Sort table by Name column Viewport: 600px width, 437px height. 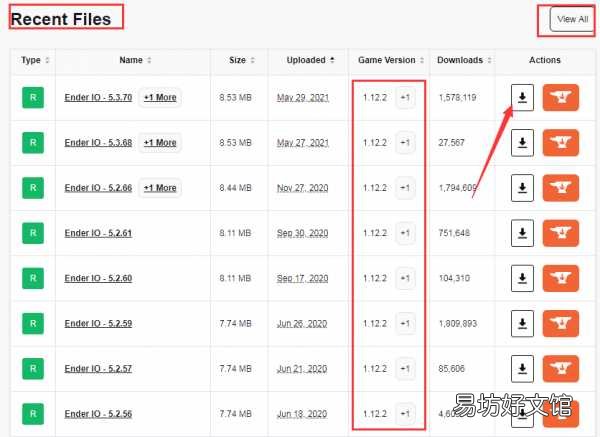135,60
